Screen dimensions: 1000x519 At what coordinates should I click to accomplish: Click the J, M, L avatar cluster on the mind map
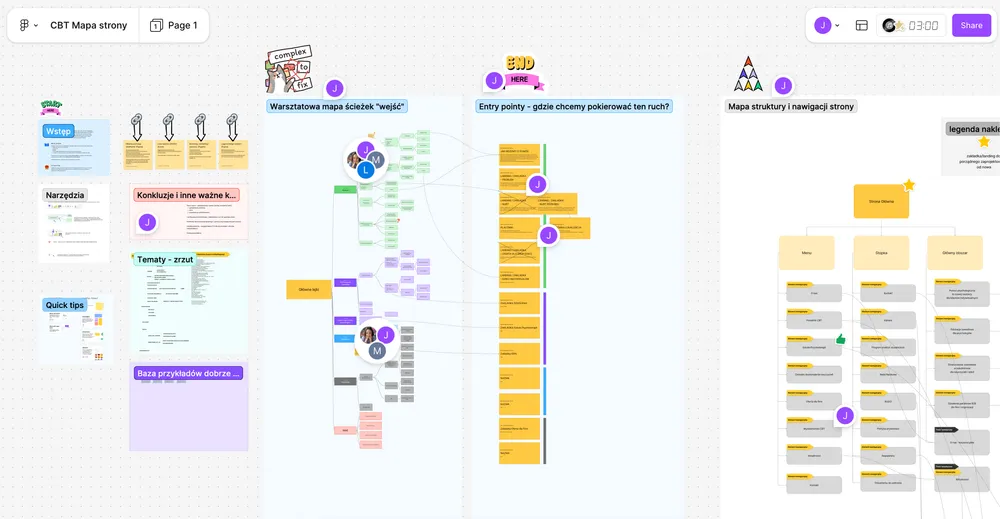pyautogui.click(x=365, y=159)
